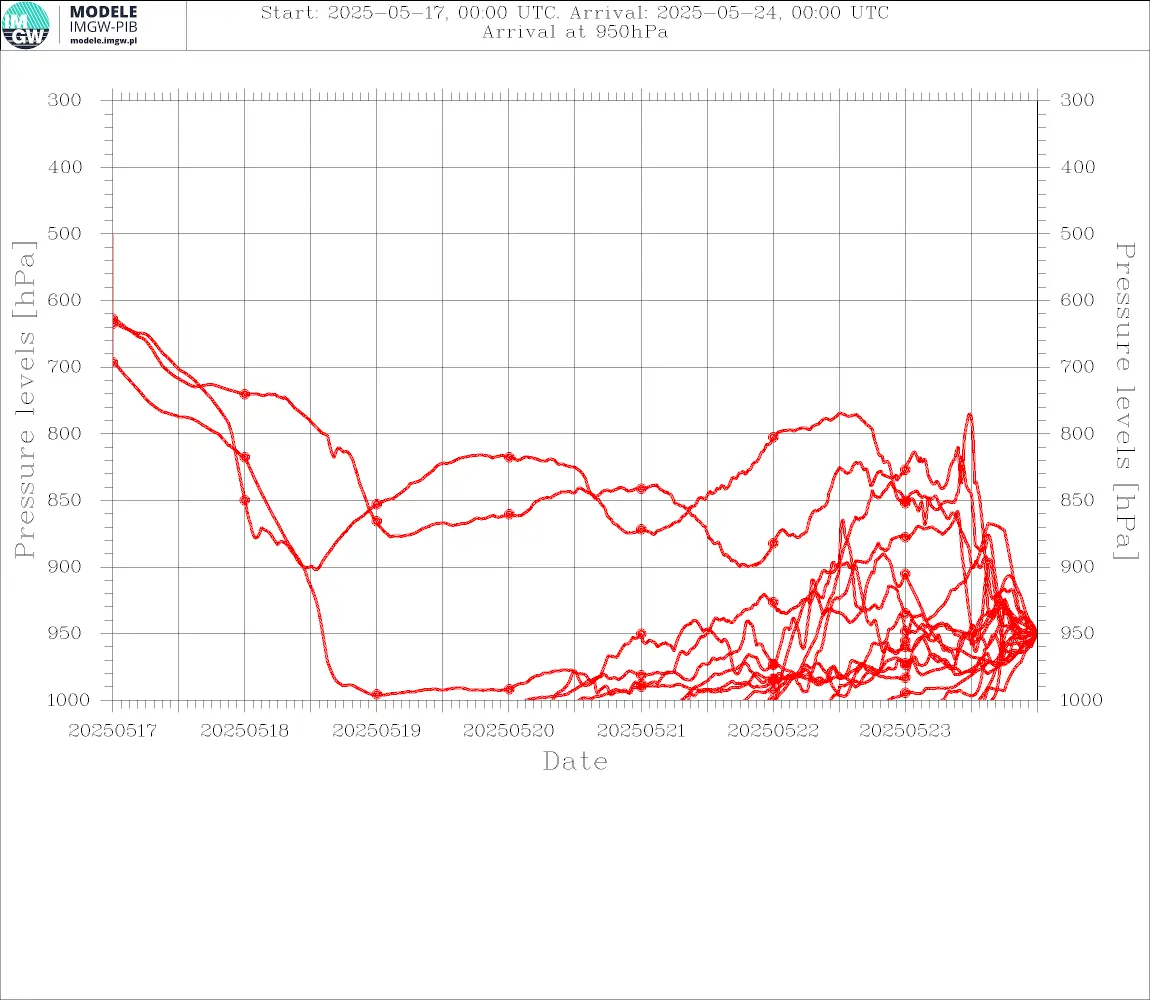The width and height of the screenshot is (1150, 1000).
Task: Click the 20250517 date axis label
Action: [x=112, y=731]
